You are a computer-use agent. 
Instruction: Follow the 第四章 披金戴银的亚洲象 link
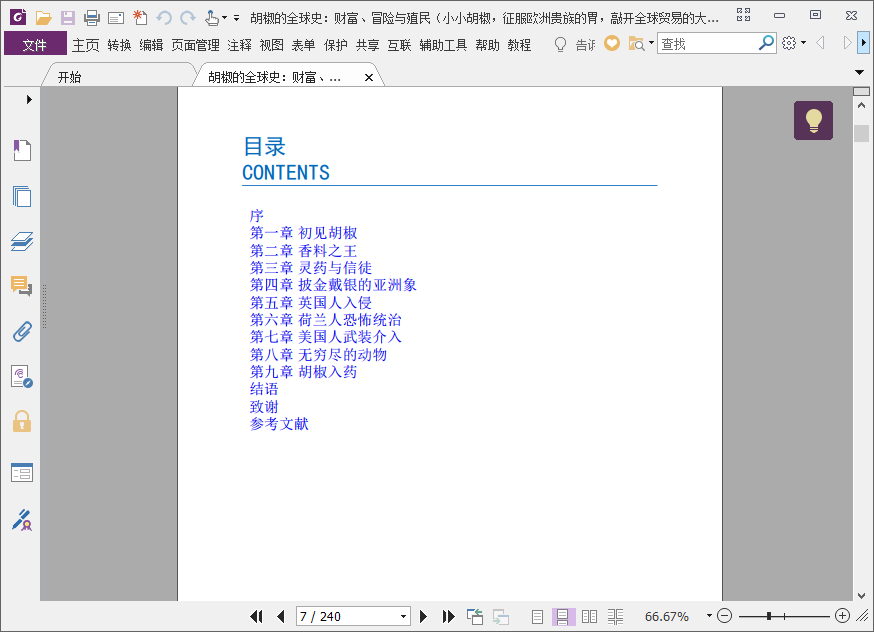[x=333, y=285]
